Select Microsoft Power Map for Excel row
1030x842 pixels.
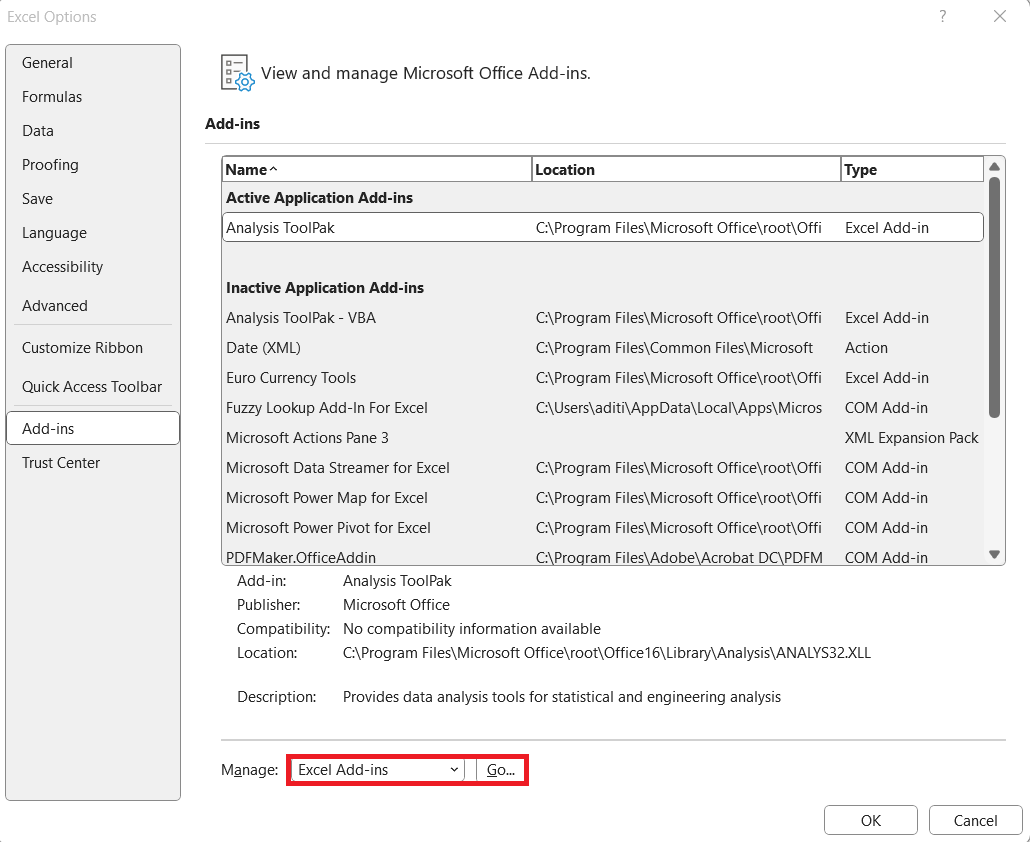coord(602,498)
